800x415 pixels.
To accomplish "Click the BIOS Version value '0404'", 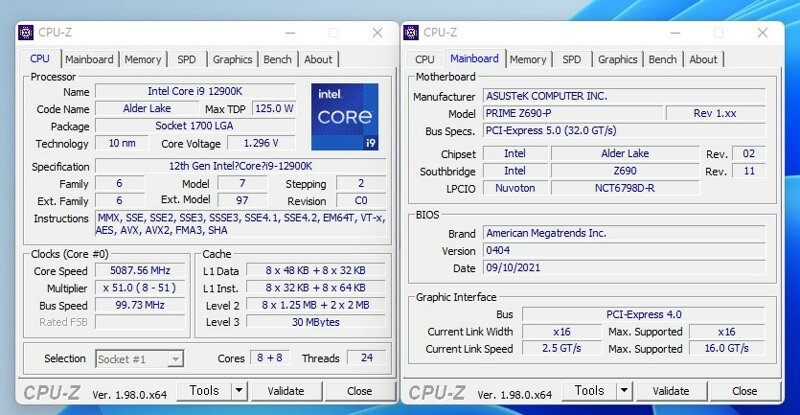I will 624,251.
